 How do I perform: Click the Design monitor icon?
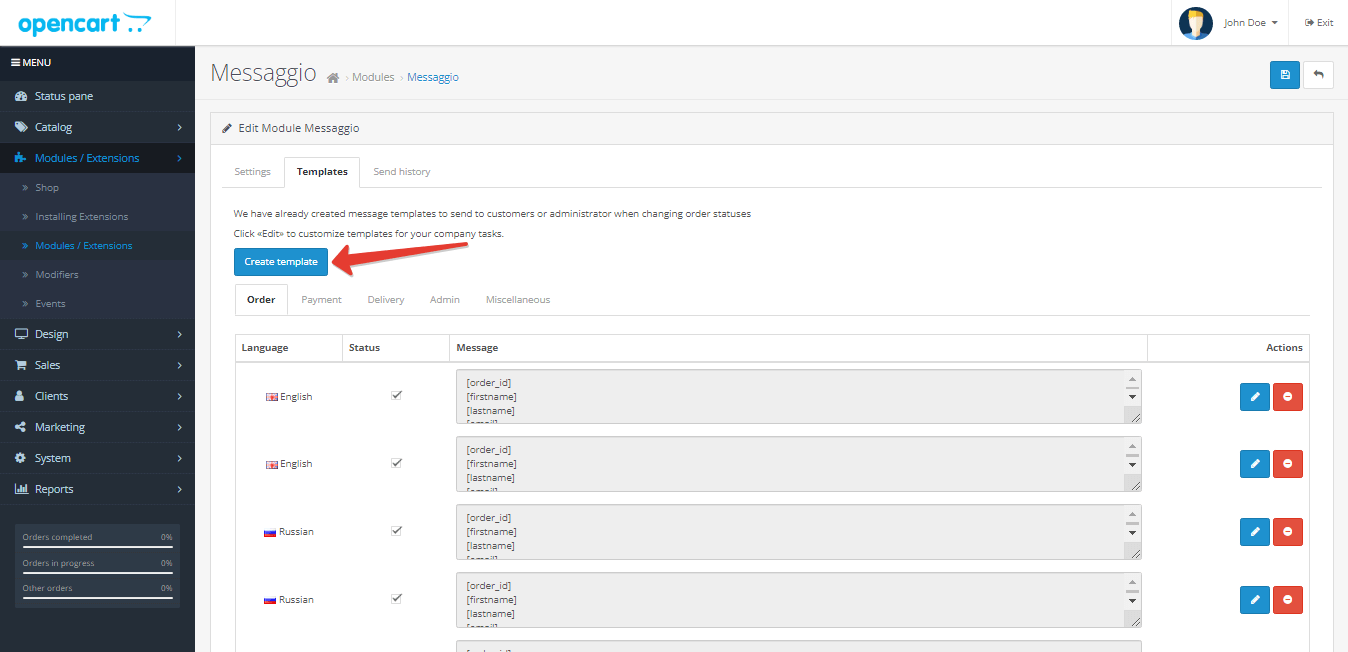tap(21, 334)
